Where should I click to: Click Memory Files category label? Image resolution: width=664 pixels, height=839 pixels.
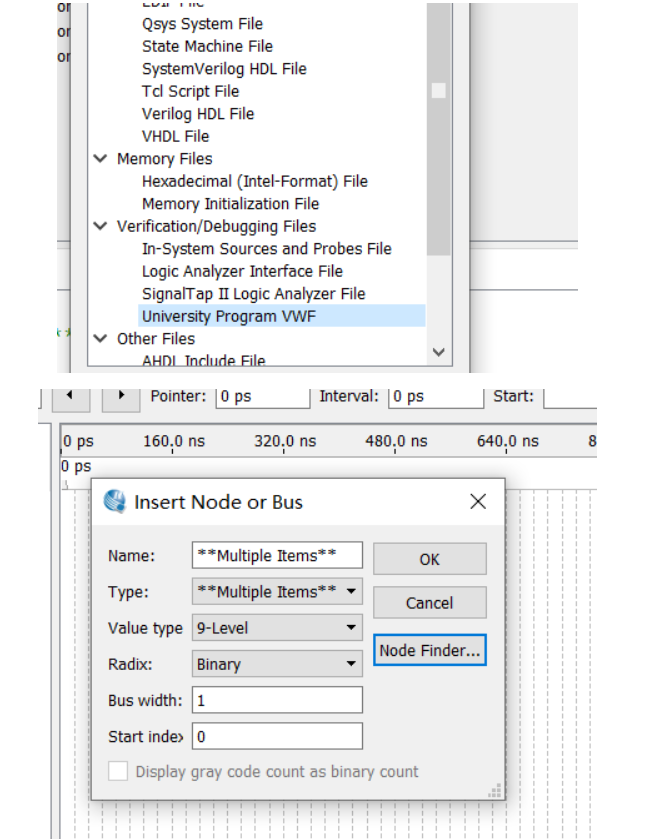click(x=165, y=159)
